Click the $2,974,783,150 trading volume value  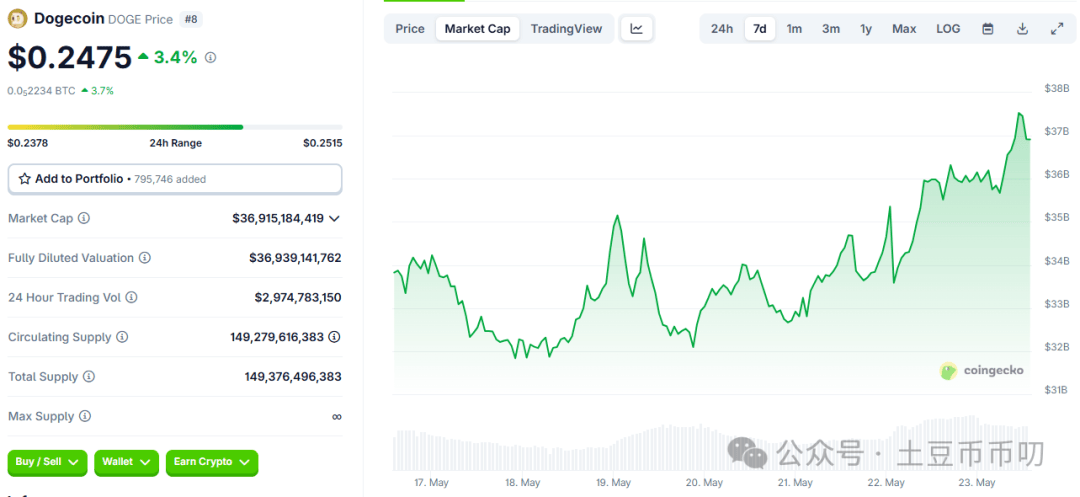(x=298, y=297)
